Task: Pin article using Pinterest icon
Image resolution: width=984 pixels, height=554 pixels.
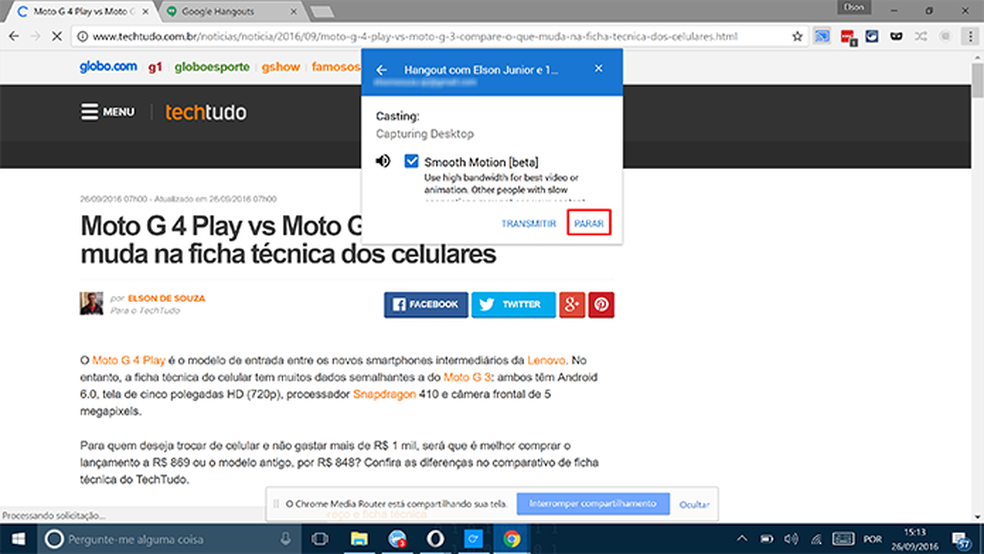Action: coord(601,304)
